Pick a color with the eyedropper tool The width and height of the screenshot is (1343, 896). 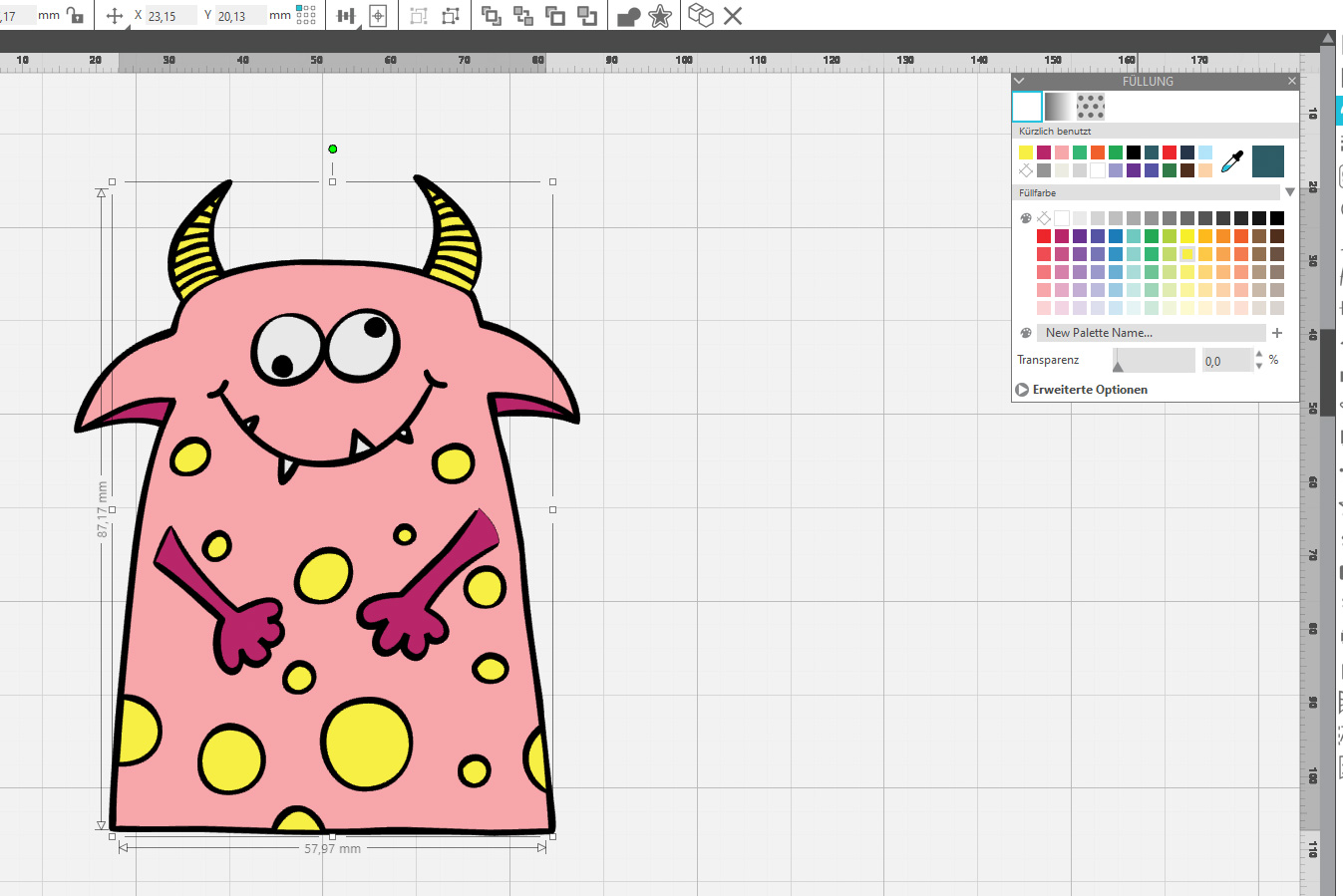[x=1232, y=161]
